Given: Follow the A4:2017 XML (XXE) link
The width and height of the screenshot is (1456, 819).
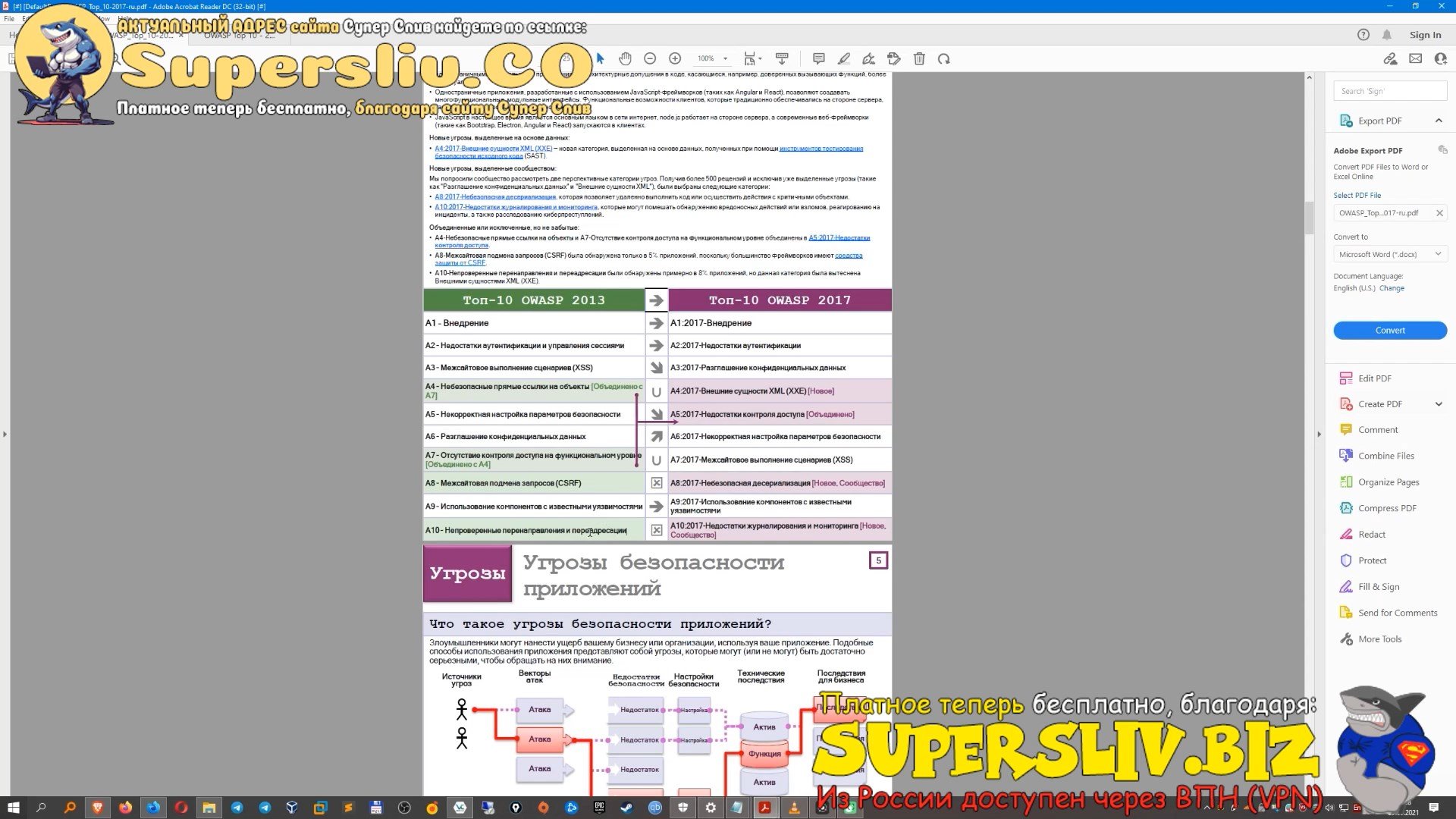Looking at the screenshot, I should point(494,149).
